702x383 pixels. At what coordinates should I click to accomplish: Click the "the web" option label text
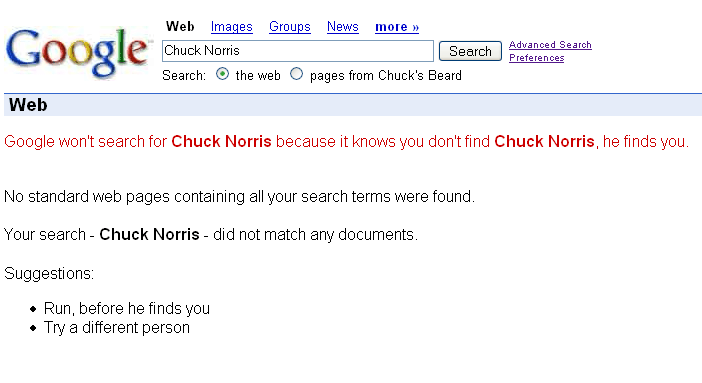point(258,75)
